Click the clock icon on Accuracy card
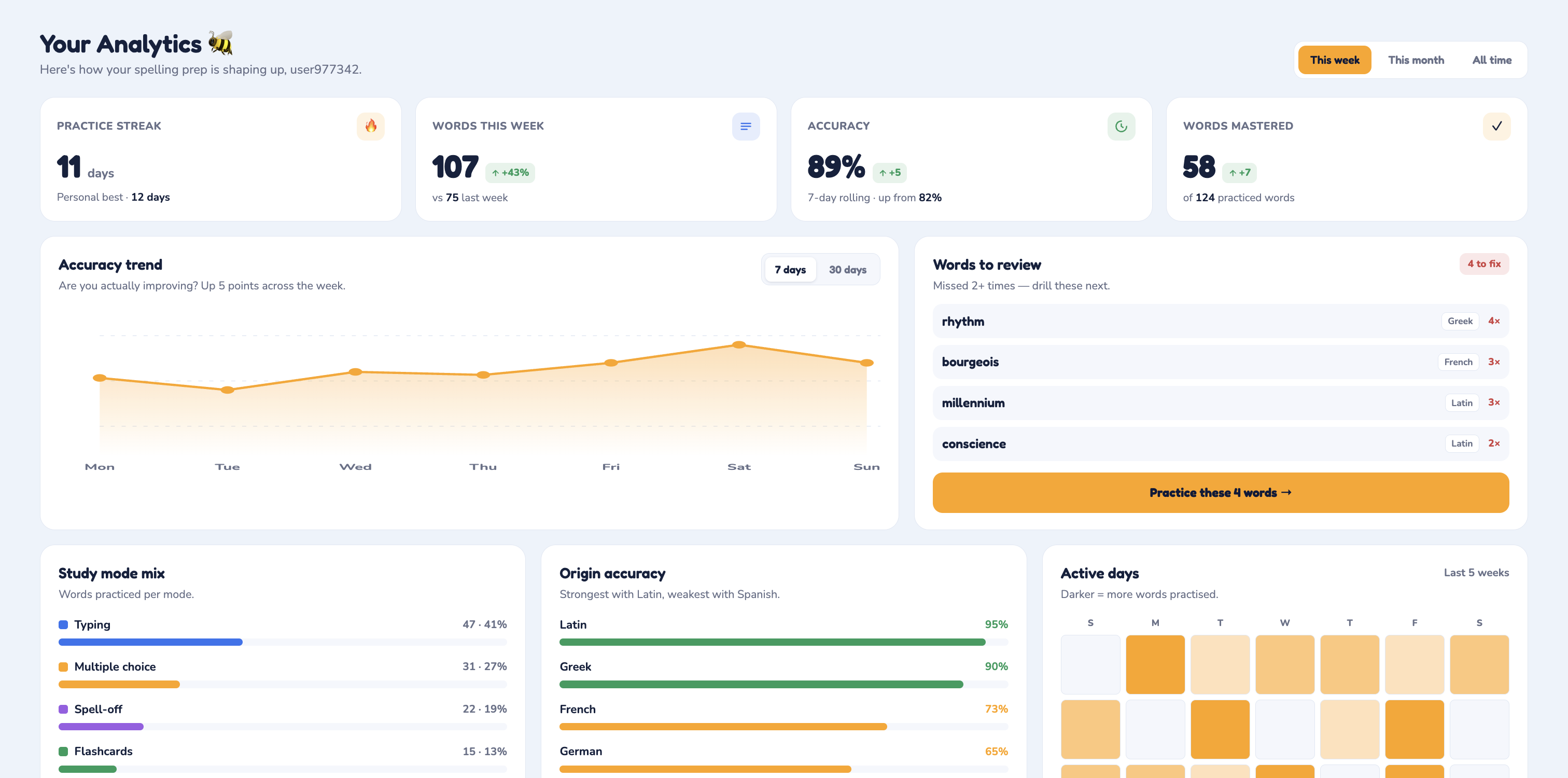This screenshot has height=778, width=1568. coord(1121,126)
